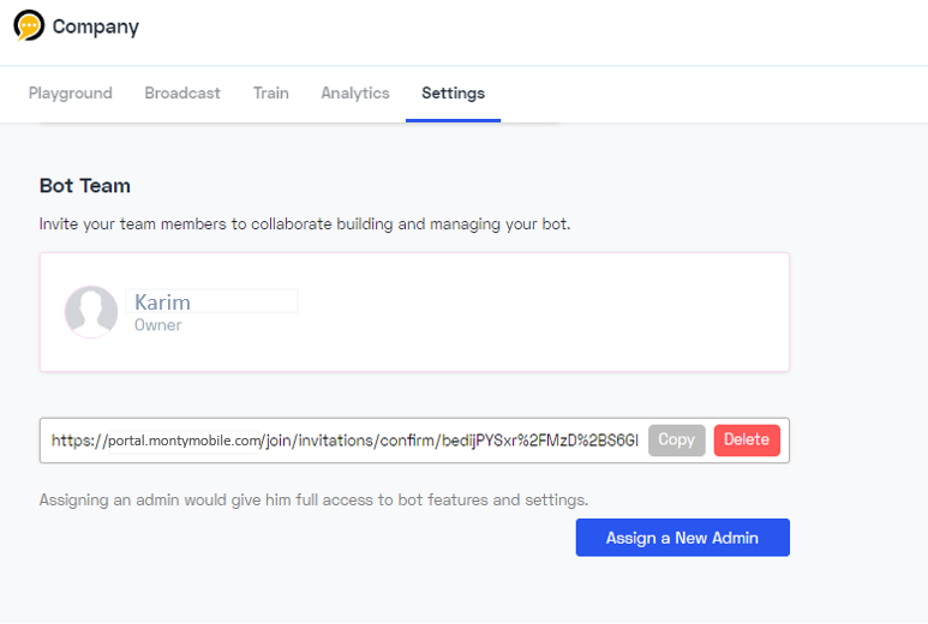Image resolution: width=928 pixels, height=624 pixels.
Task: Copy the invitation link
Action: pyautogui.click(x=676, y=440)
